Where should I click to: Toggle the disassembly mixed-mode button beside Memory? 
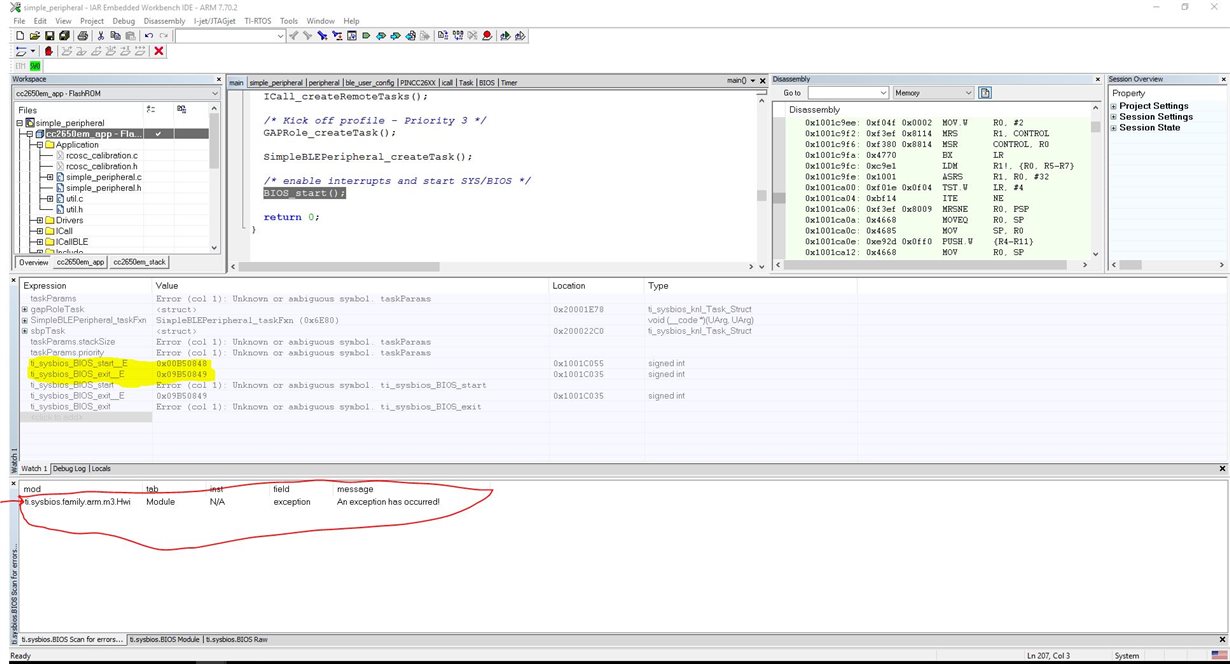click(985, 93)
